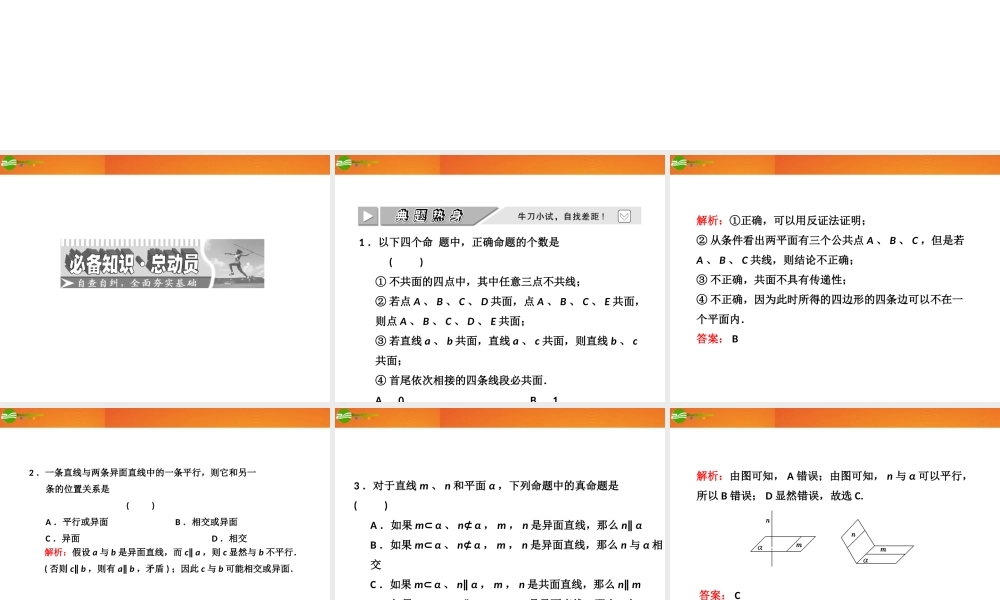Image resolution: width=1000 pixels, height=600 pixels.
Task: Click the red 解析 label before ①正确
Action: click(x=710, y=221)
